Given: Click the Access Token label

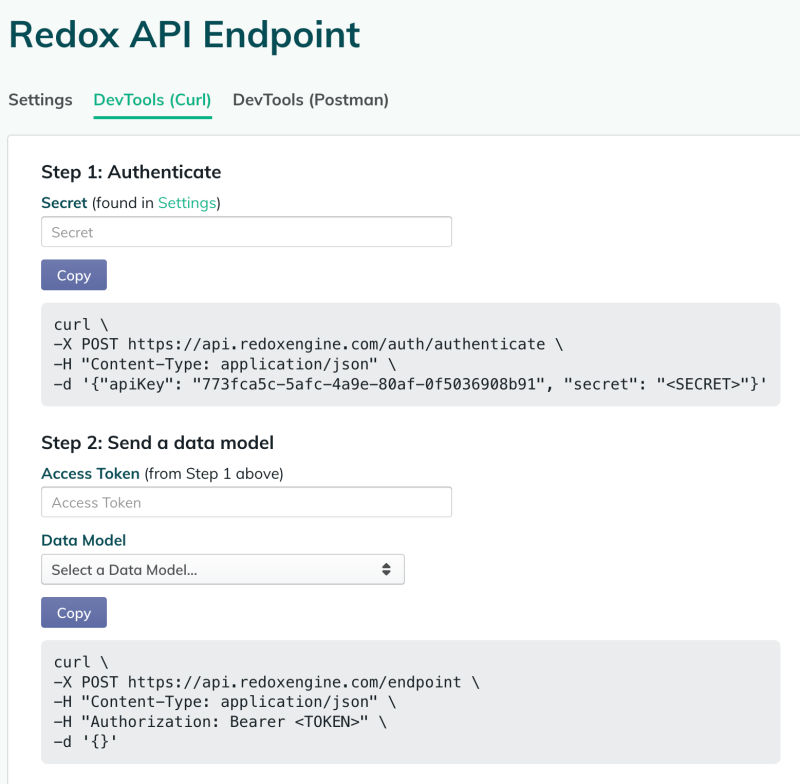Looking at the screenshot, I should 90,474.
